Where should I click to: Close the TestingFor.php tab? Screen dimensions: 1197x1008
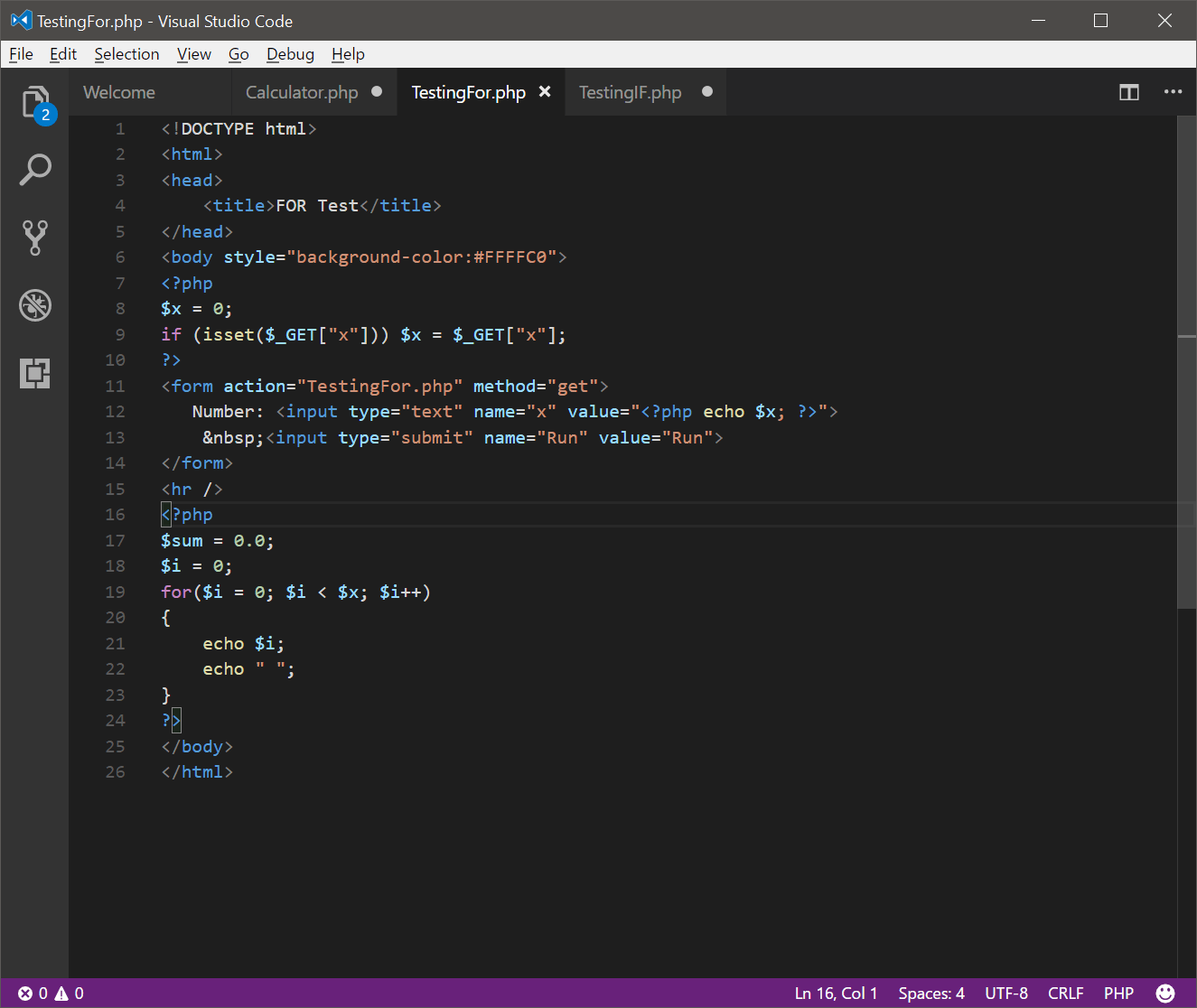tap(545, 92)
